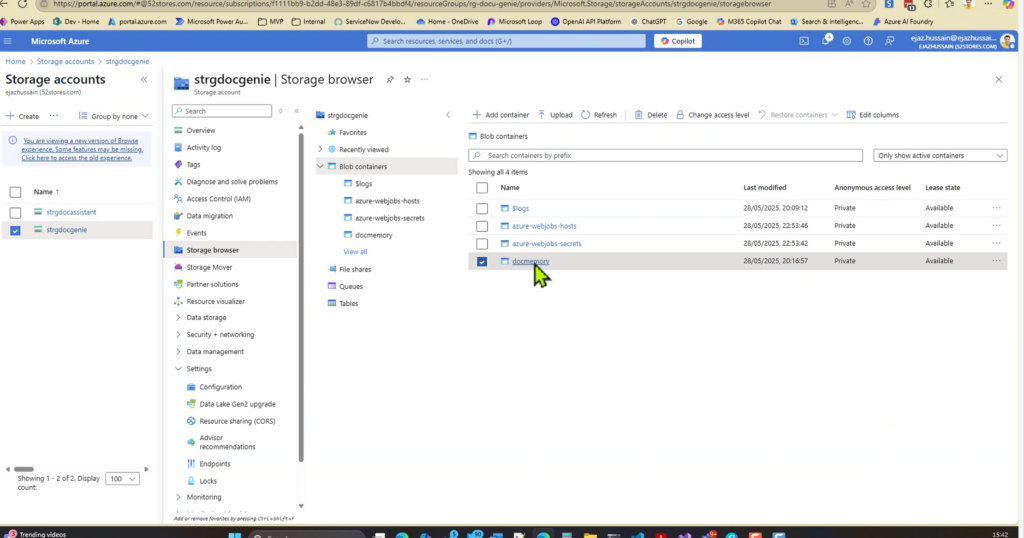Expand Data storage menu section
This screenshot has width=1024, height=538.
(178, 317)
